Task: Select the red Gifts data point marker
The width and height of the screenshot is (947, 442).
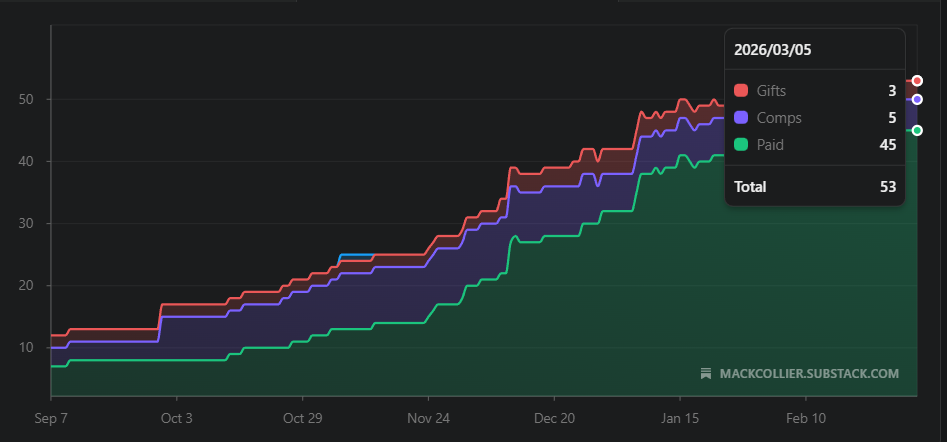Action: pyautogui.click(x=917, y=81)
